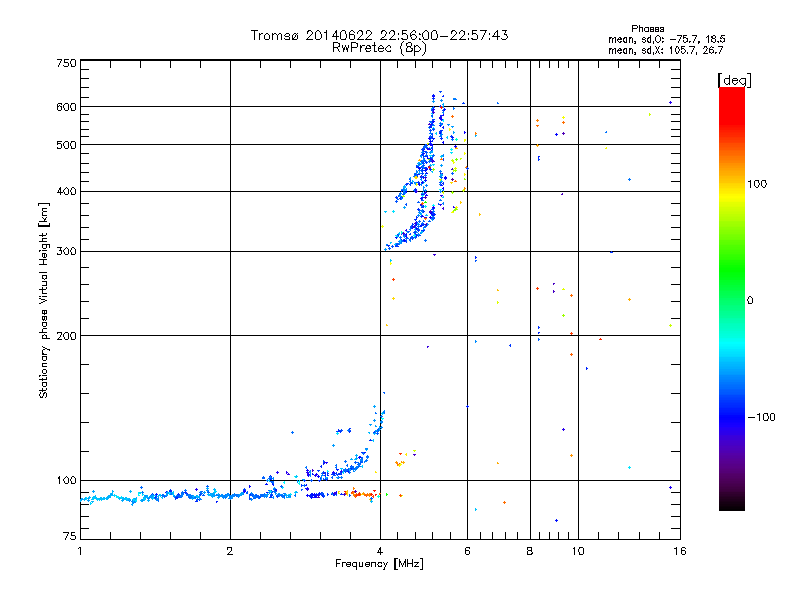
Task: Select the subtitle 'RwPretec (8p)'
Action: [x=379, y=48]
